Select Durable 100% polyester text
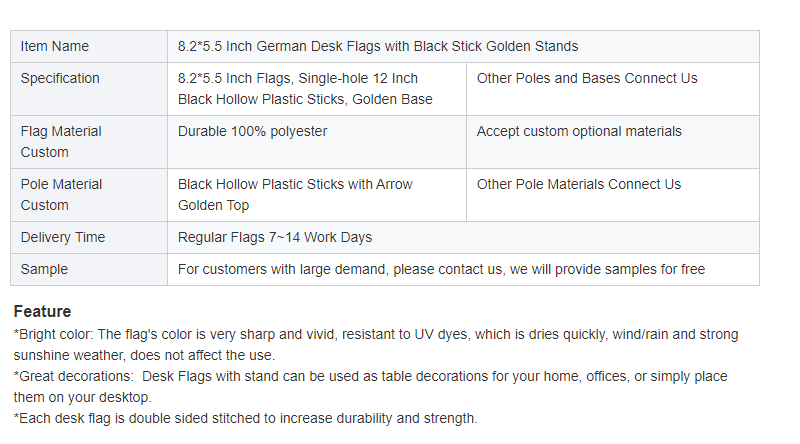800x444 pixels. [x=252, y=131]
